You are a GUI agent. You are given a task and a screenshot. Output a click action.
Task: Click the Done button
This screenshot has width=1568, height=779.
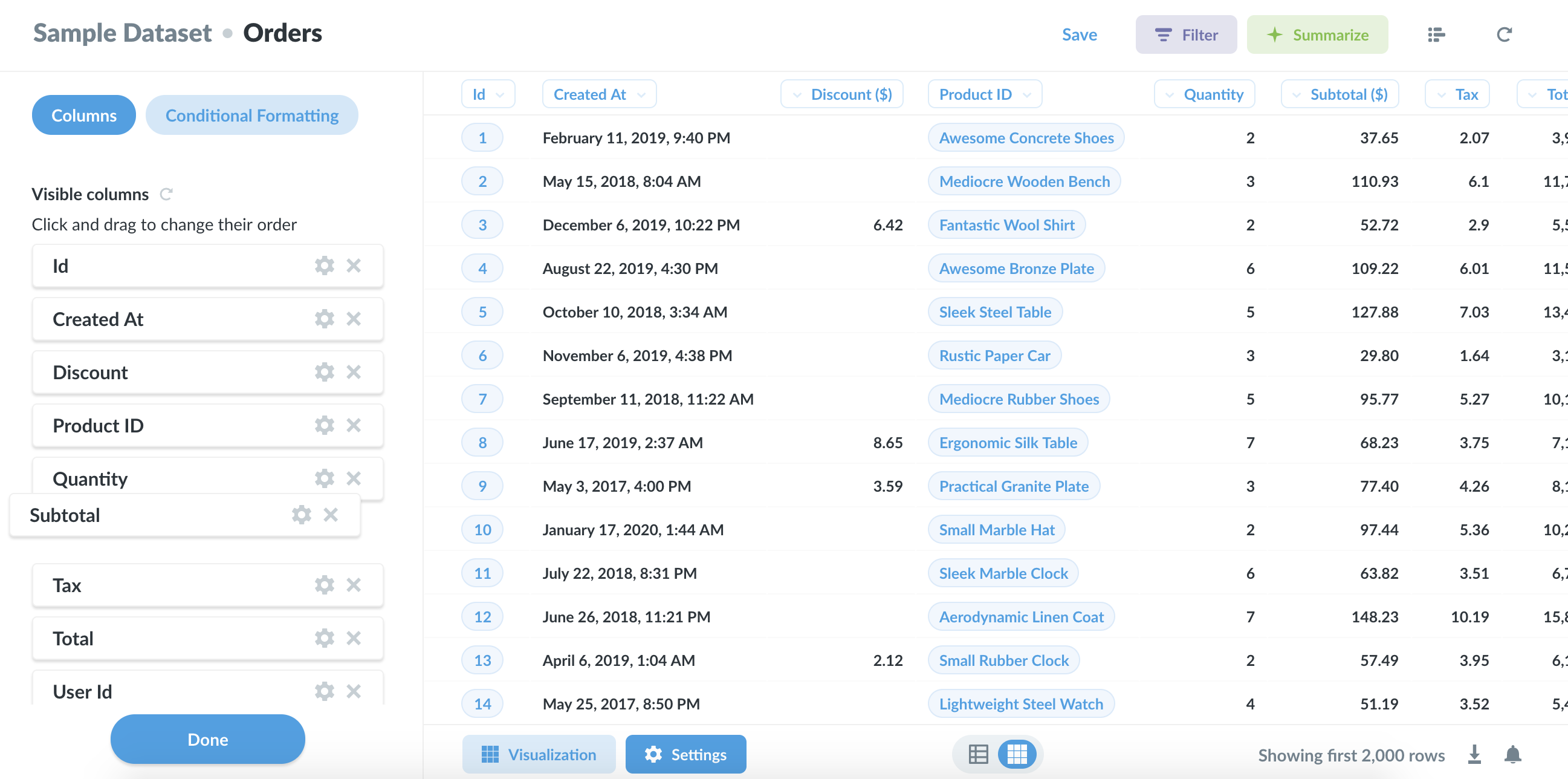point(207,739)
